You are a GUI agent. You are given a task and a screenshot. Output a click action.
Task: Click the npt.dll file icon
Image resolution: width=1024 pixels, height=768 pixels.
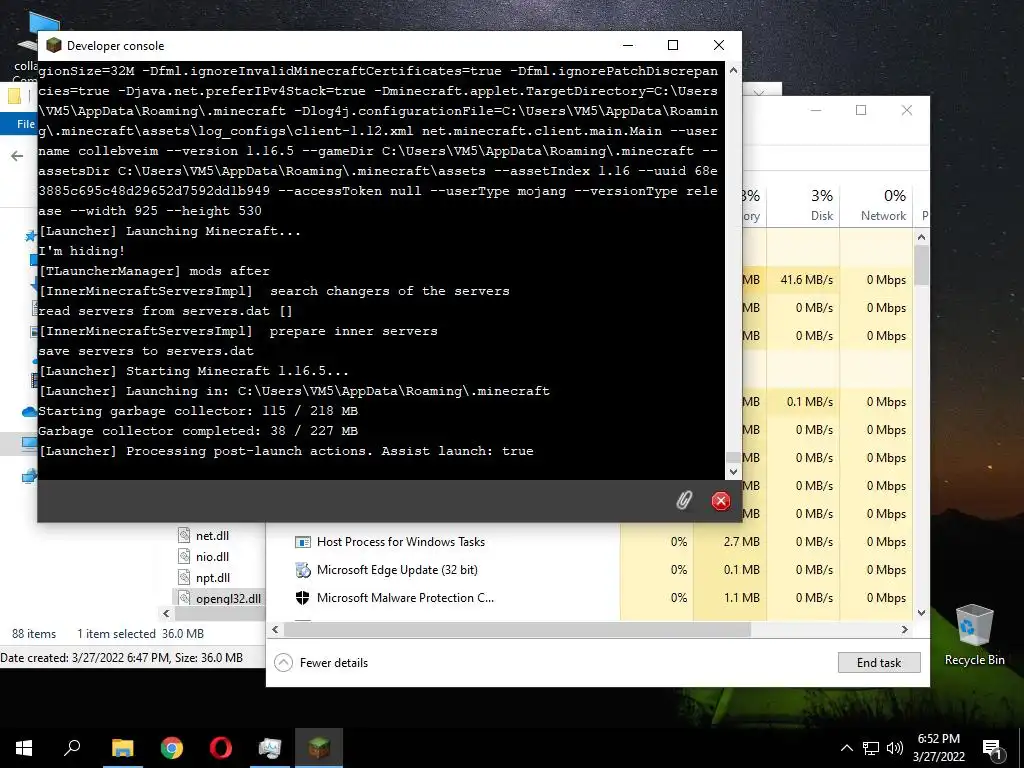[x=184, y=577]
